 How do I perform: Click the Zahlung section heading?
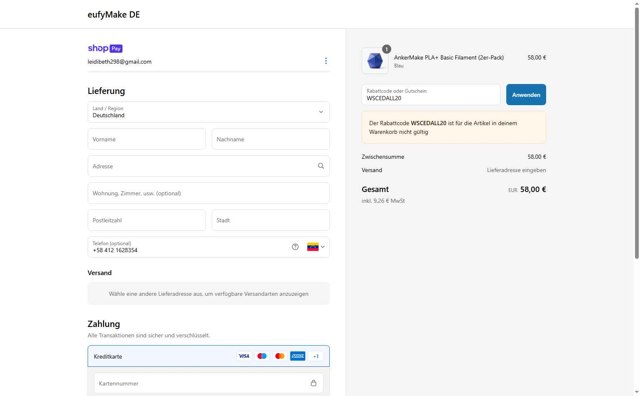click(x=104, y=324)
